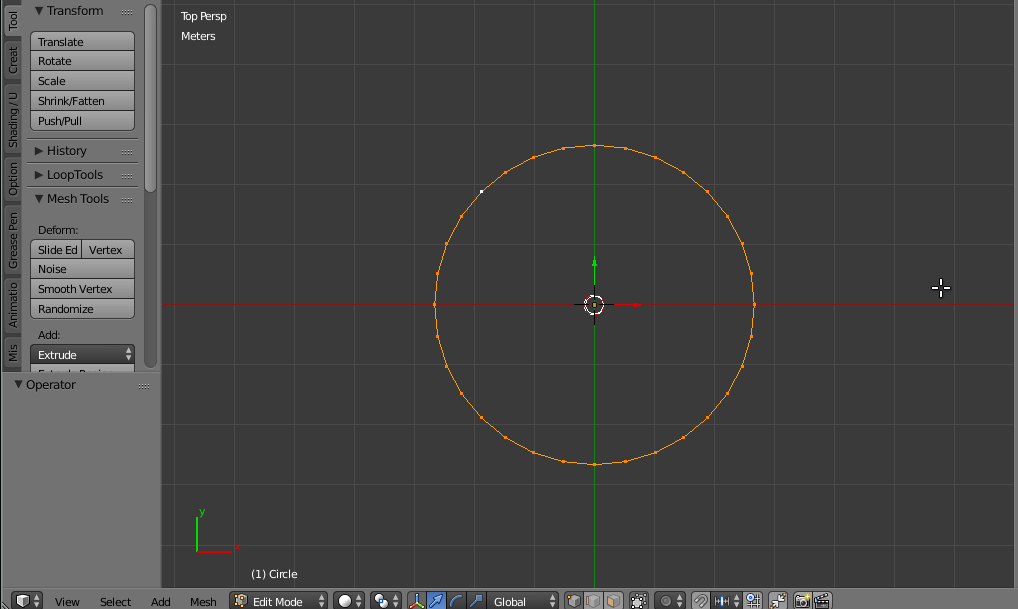The width and height of the screenshot is (1018, 609).
Task: Open the Add menu
Action: pyautogui.click(x=160, y=601)
